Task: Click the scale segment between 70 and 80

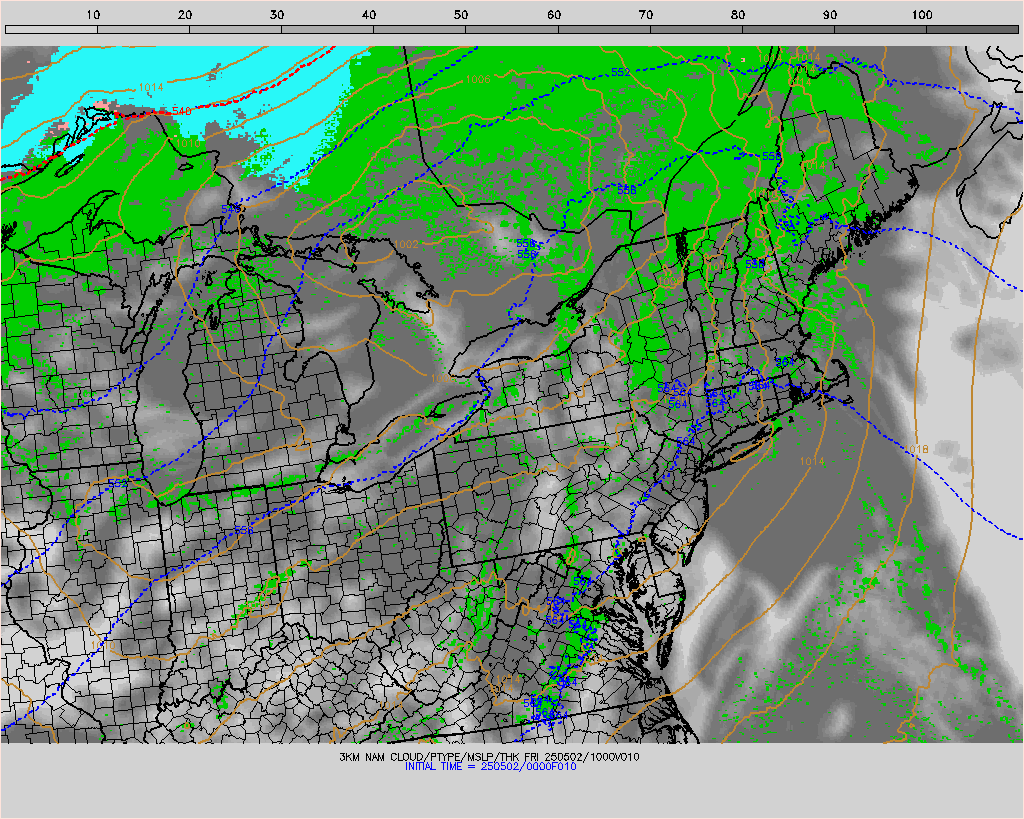Action: (x=696, y=29)
